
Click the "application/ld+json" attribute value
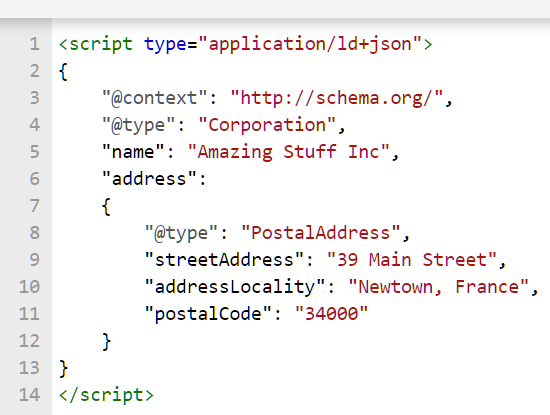[310, 44]
